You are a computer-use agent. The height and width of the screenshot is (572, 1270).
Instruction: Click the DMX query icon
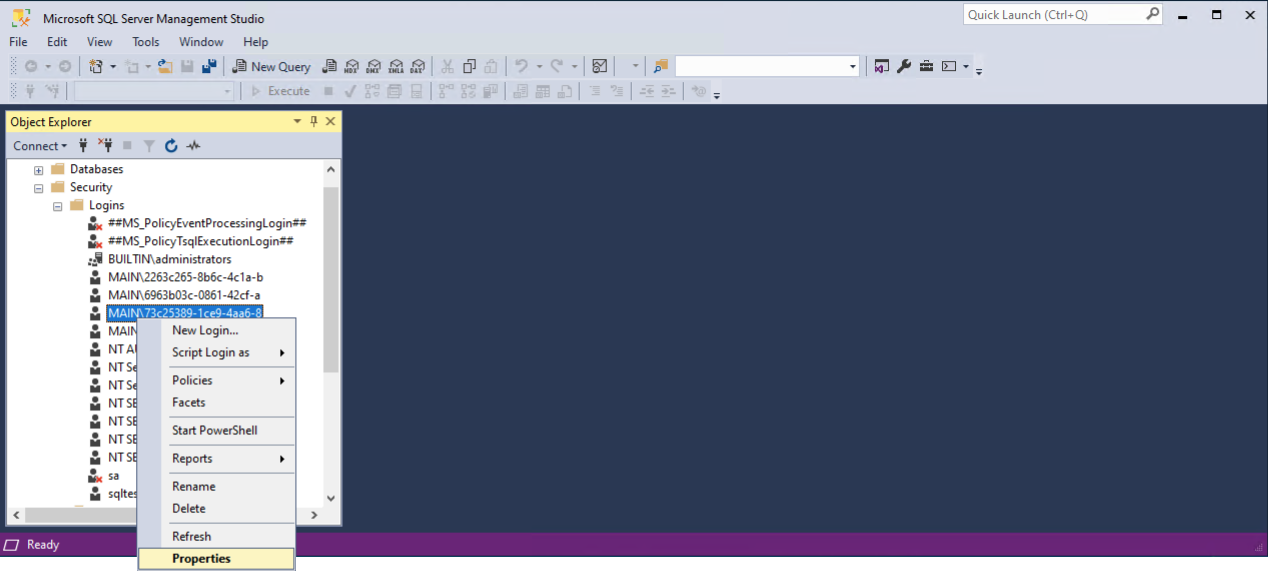click(373, 66)
